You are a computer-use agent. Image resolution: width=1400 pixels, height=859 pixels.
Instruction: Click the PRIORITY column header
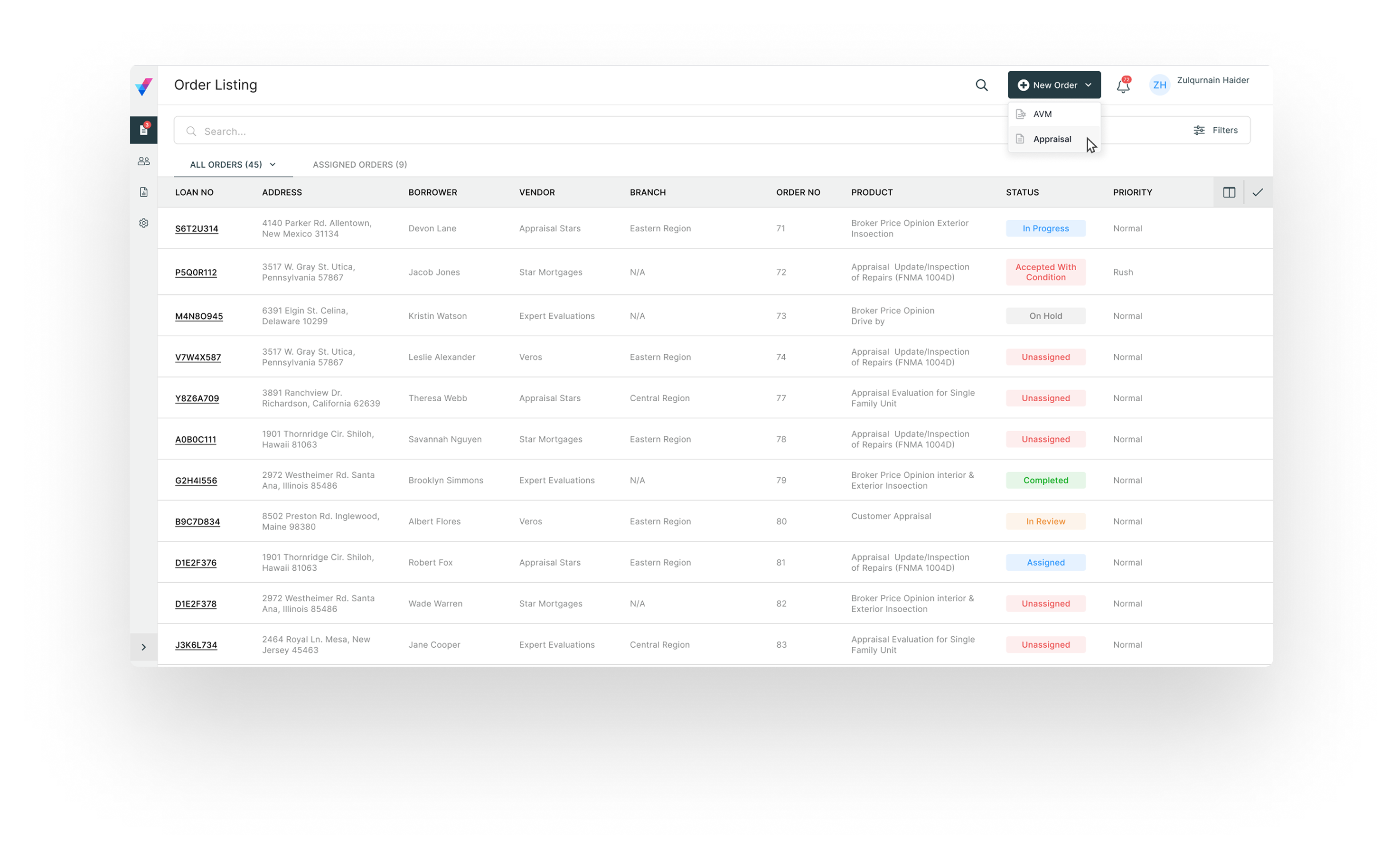pyautogui.click(x=1132, y=192)
